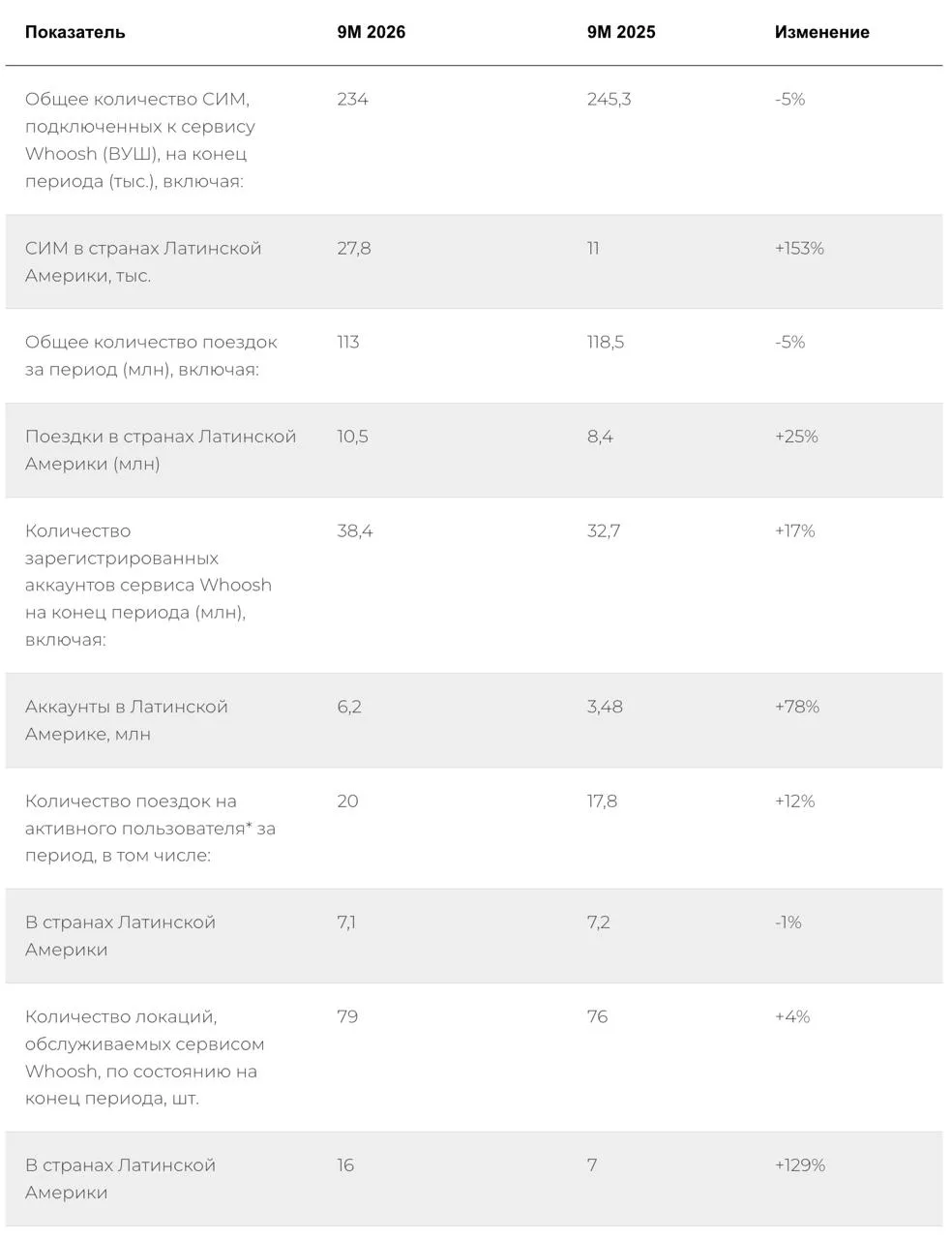Screen dimensions: 952x1239
Task: Click the +78% change value
Action: [x=797, y=707]
